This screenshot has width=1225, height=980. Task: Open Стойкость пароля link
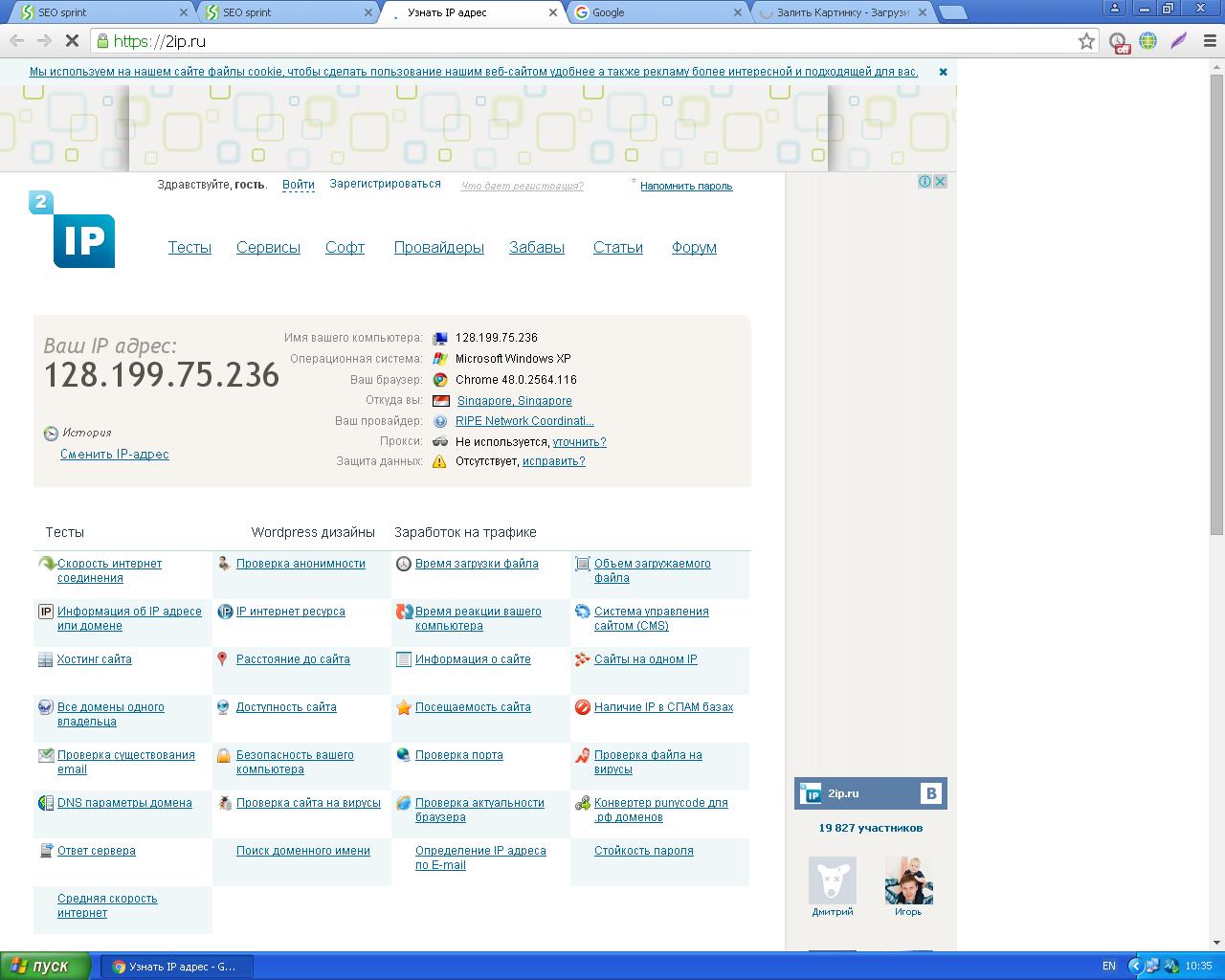coord(644,851)
